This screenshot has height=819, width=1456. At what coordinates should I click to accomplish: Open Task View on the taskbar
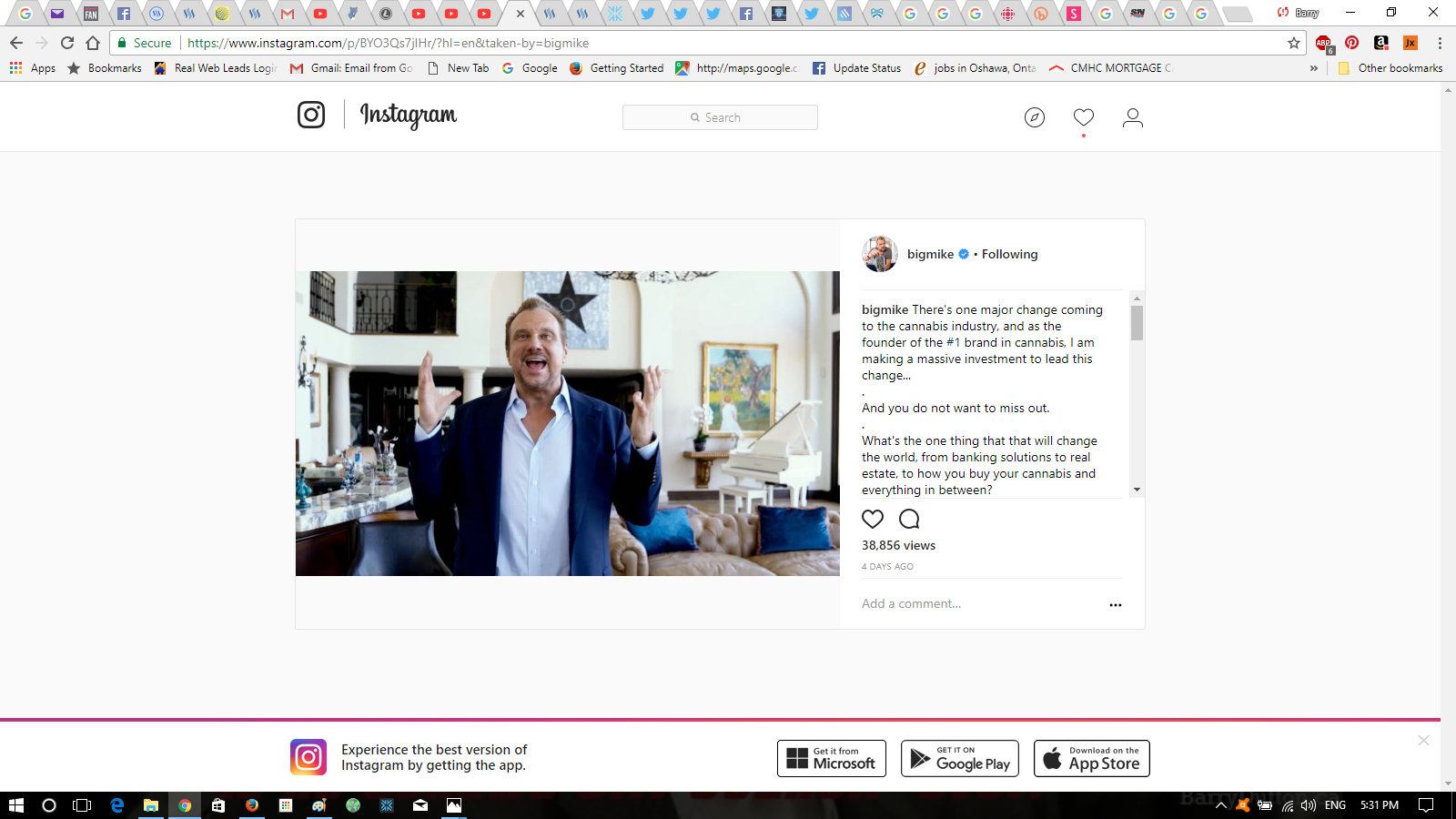[82, 805]
